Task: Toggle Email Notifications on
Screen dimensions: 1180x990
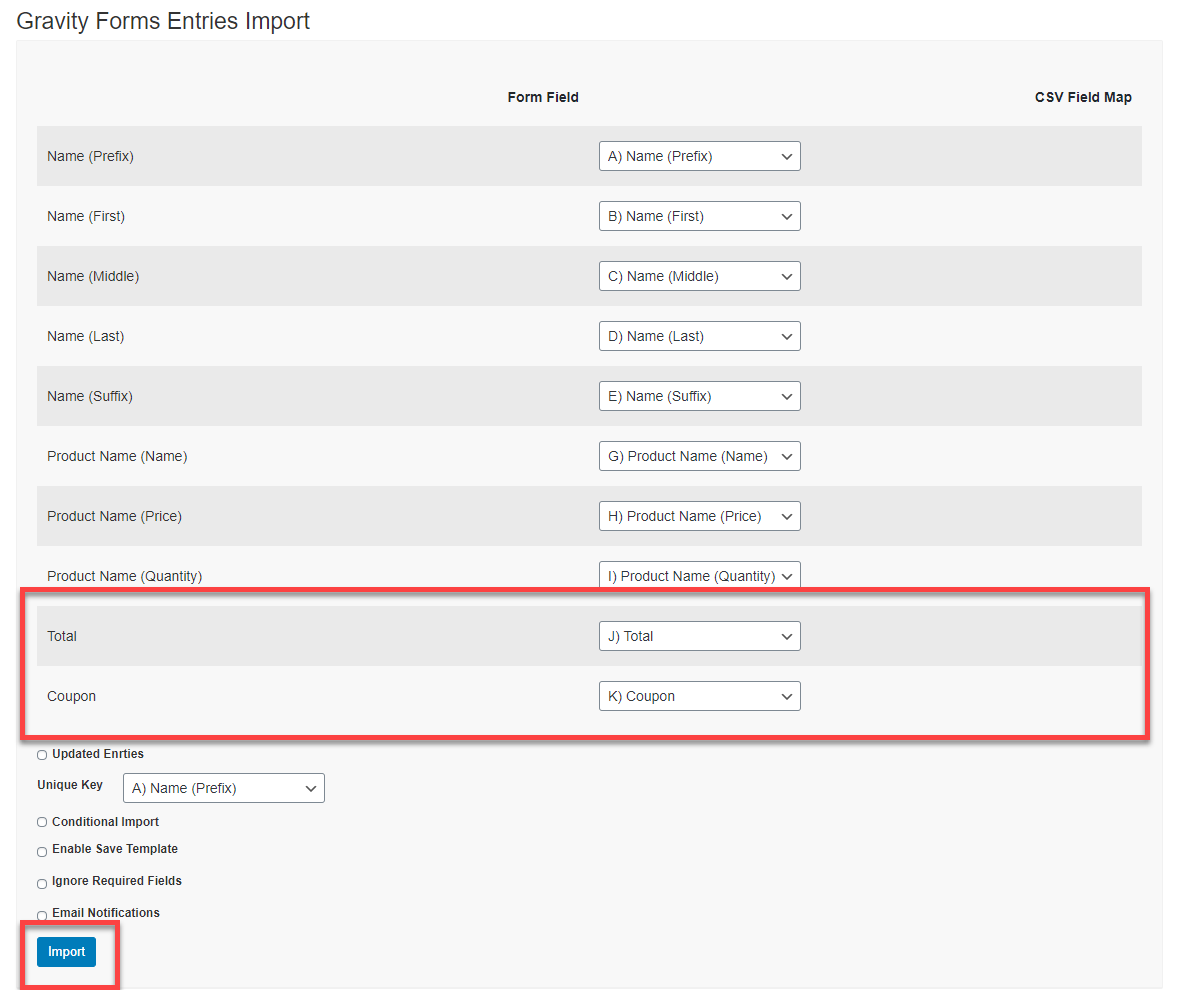Action: click(41, 915)
